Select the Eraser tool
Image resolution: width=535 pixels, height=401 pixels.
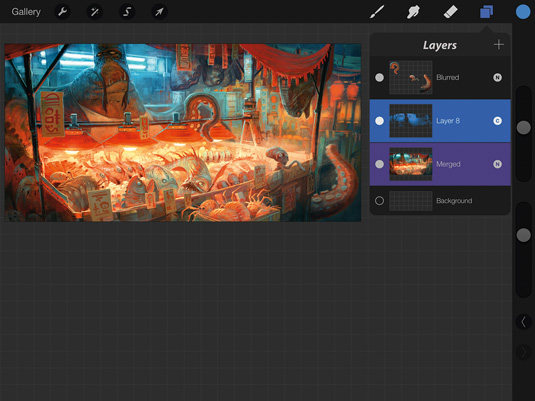pos(450,12)
